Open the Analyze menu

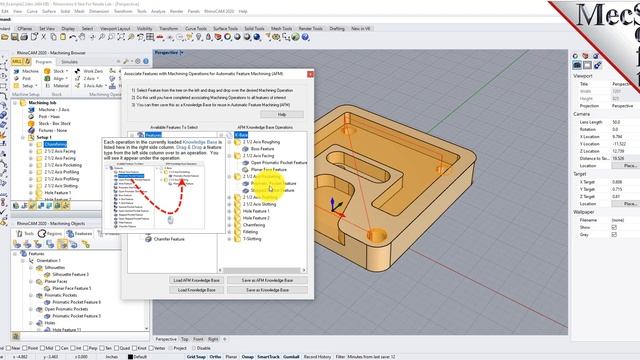coord(158,11)
